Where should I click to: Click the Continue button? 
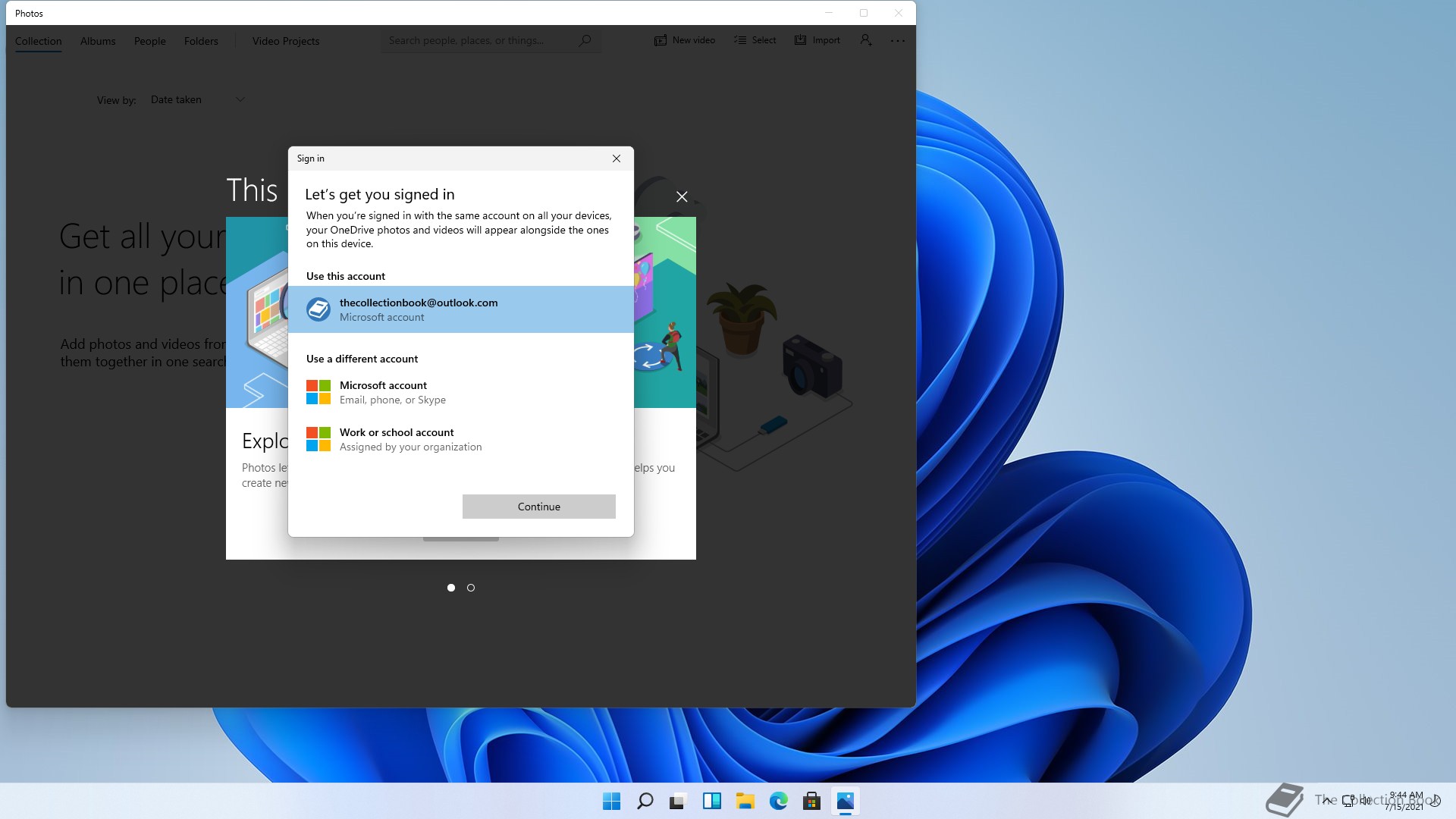[539, 507]
